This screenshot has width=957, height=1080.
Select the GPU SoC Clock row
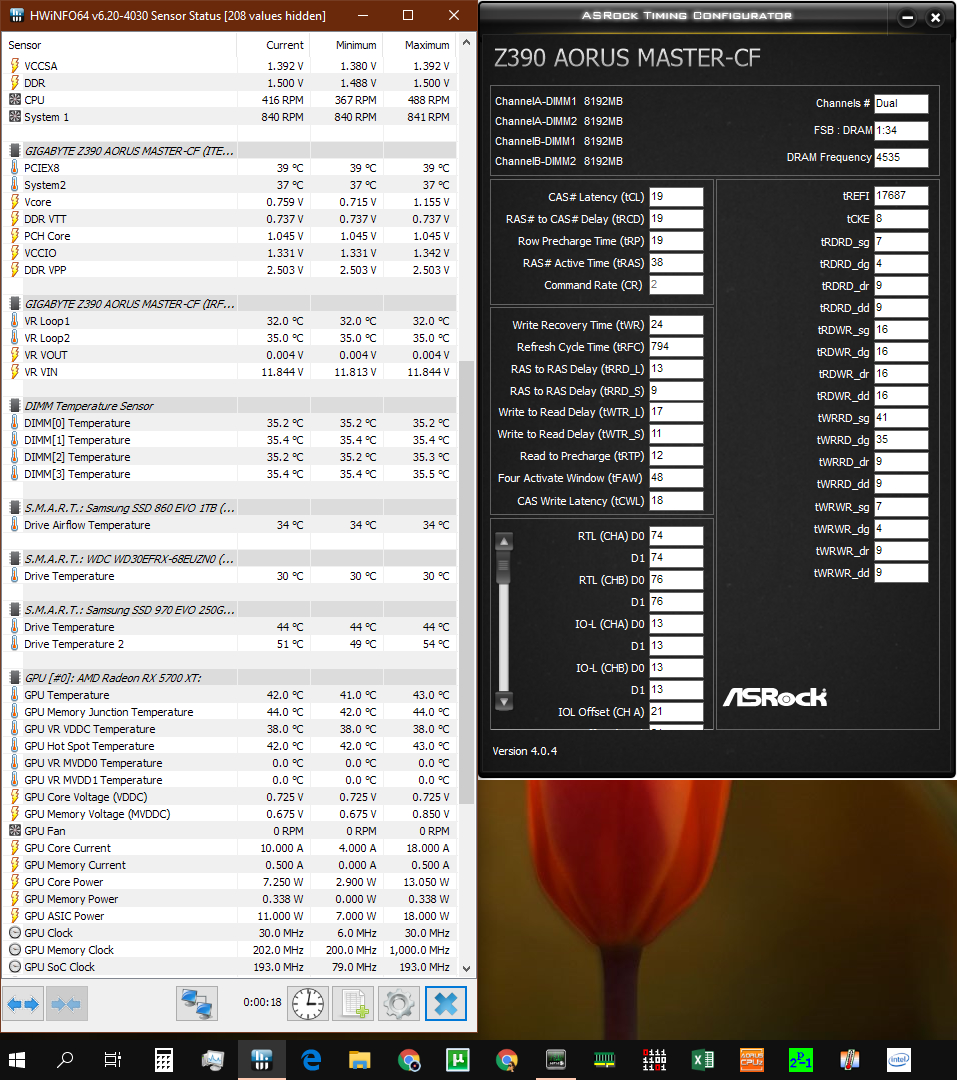[229, 967]
